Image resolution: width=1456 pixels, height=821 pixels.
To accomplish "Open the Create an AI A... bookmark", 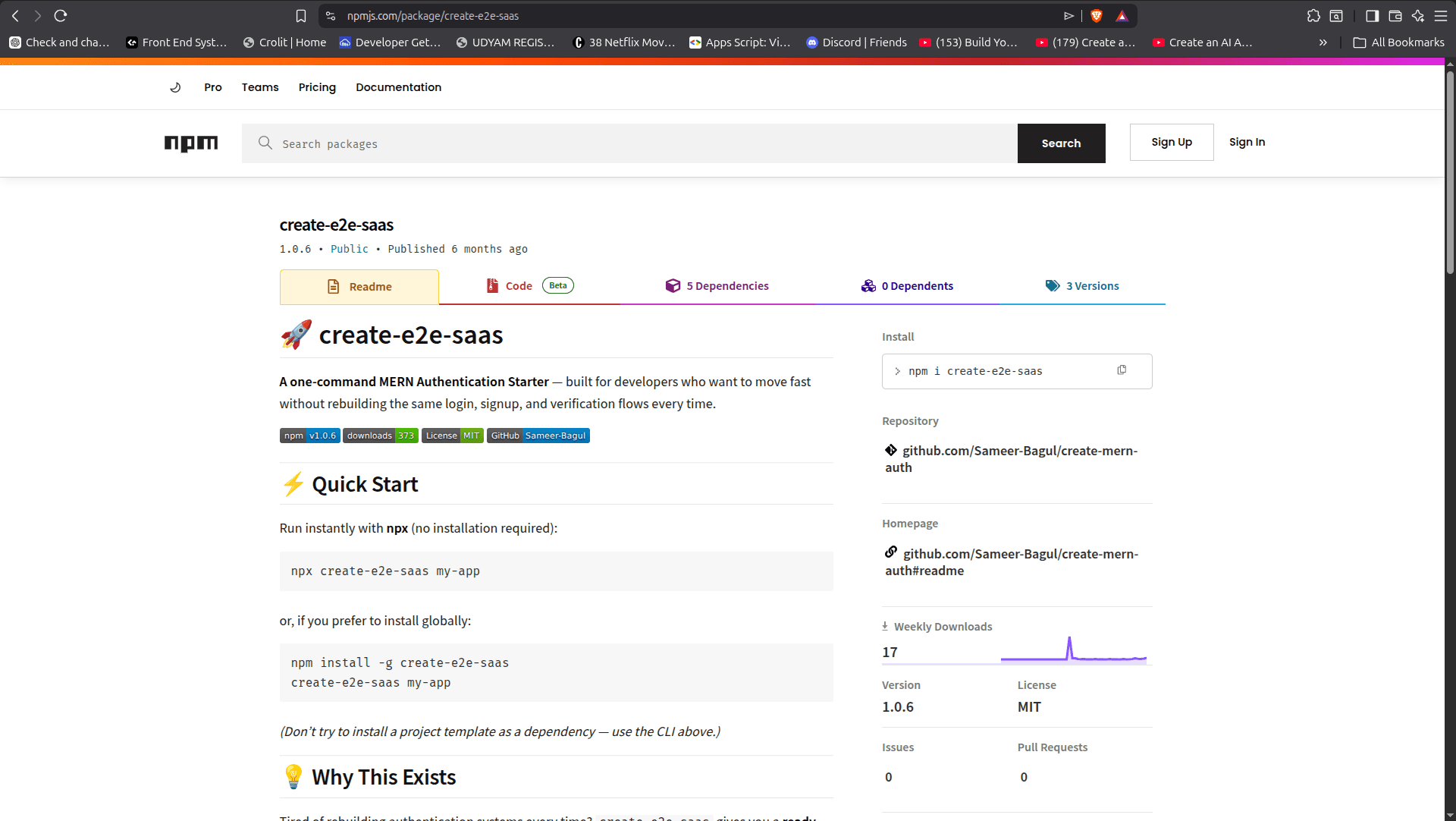I will 1202,42.
